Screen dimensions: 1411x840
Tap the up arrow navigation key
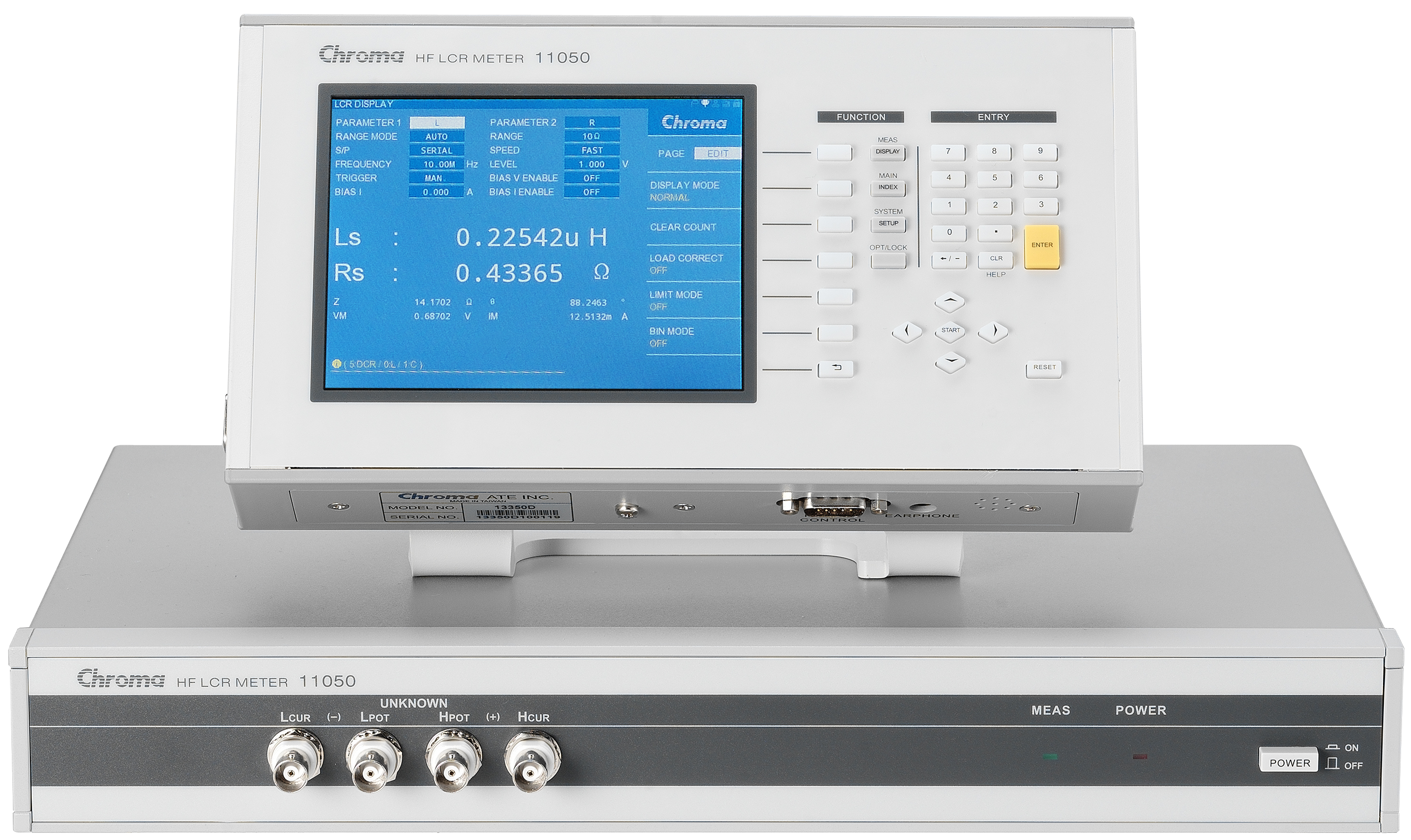pyautogui.click(x=950, y=302)
